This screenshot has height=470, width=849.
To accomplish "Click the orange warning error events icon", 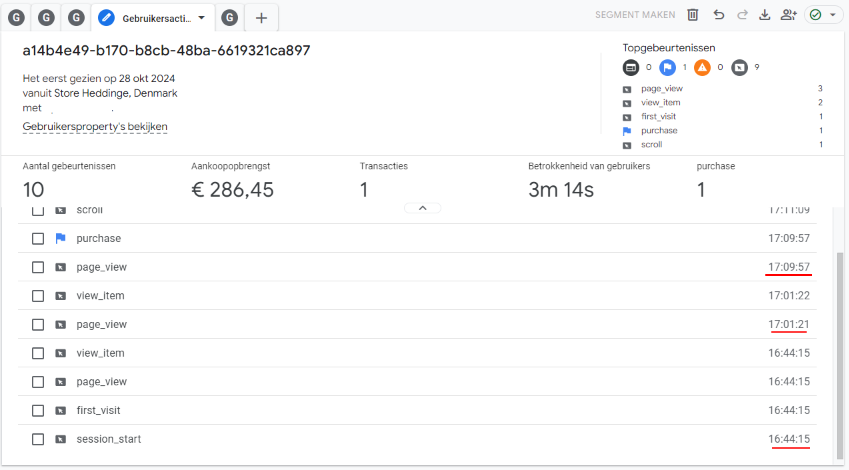I will coord(703,68).
